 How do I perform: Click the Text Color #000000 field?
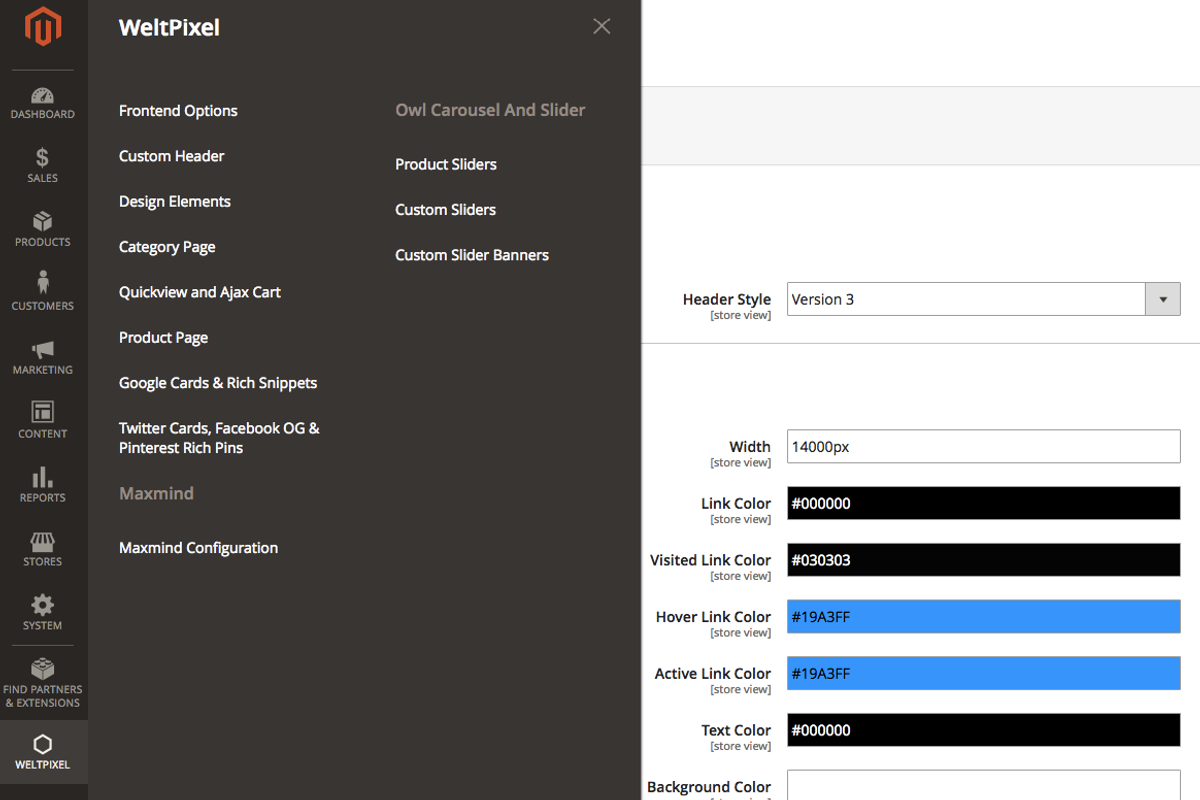[984, 730]
